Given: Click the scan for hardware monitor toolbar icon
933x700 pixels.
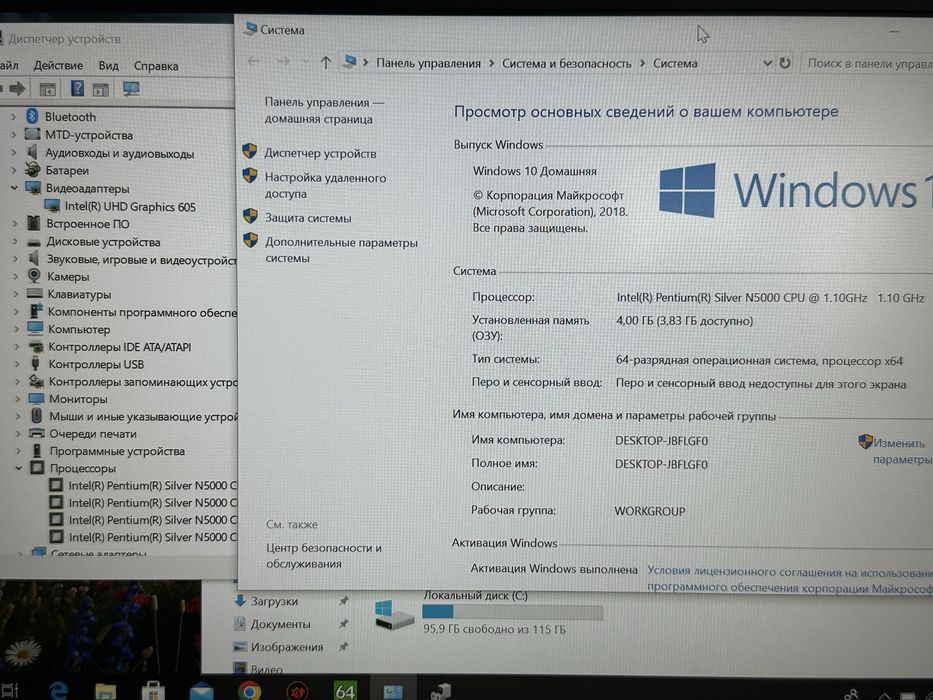Looking at the screenshot, I should pyautogui.click(x=131, y=89).
